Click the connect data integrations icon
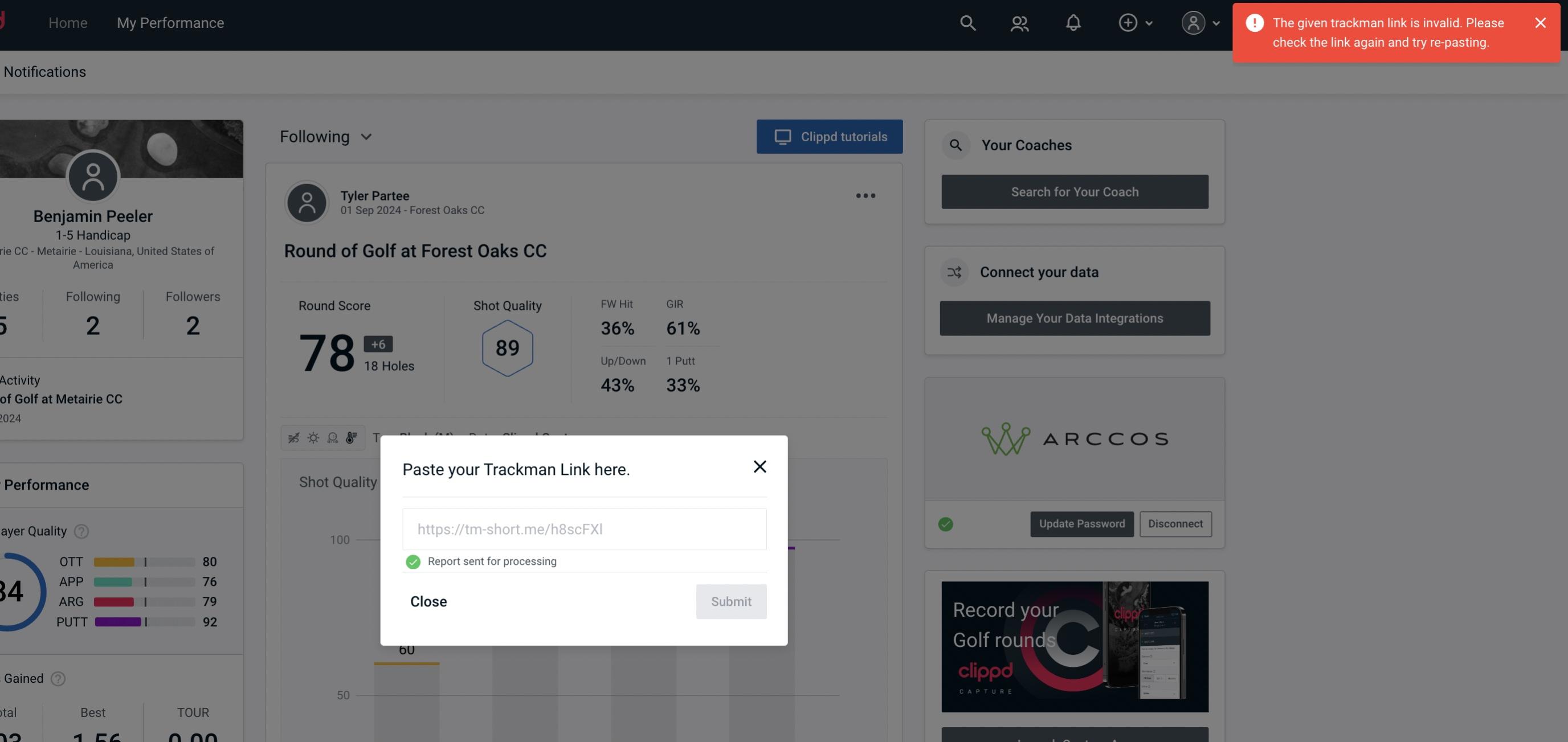 coord(955,271)
